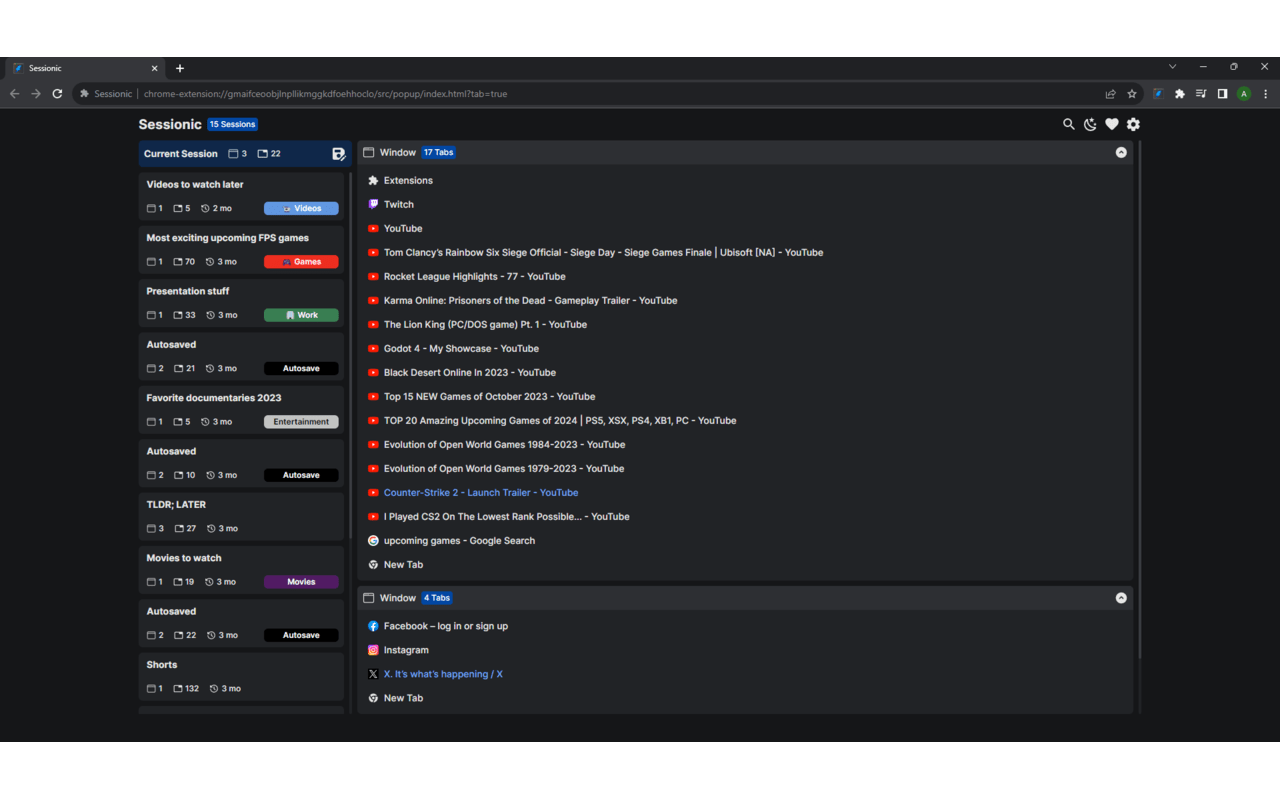Image resolution: width=1280 pixels, height=800 pixels.
Task: Open Chrome media control icon
Action: (1201, 94)
